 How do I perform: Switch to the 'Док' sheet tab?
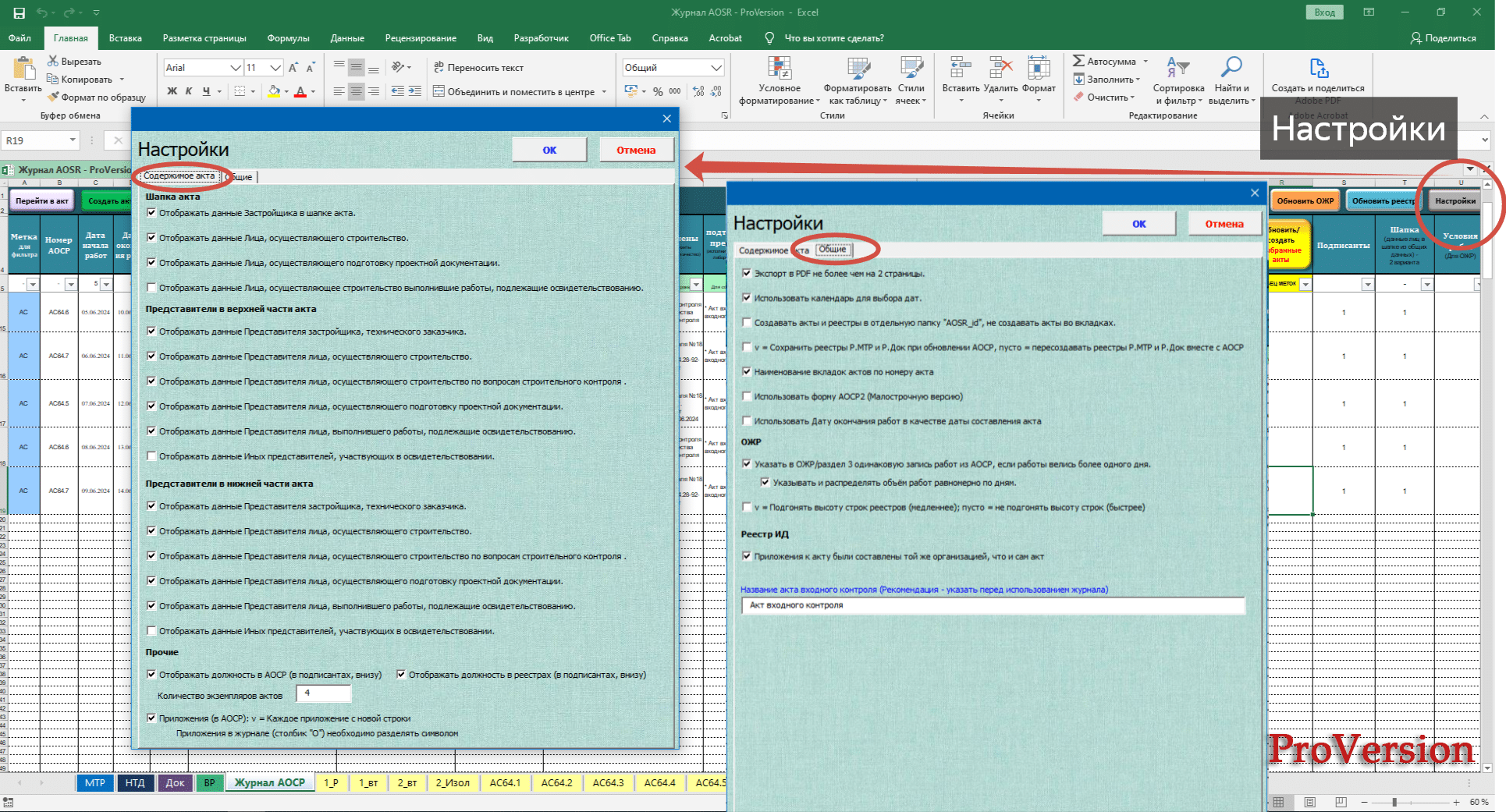coord(175,782)
